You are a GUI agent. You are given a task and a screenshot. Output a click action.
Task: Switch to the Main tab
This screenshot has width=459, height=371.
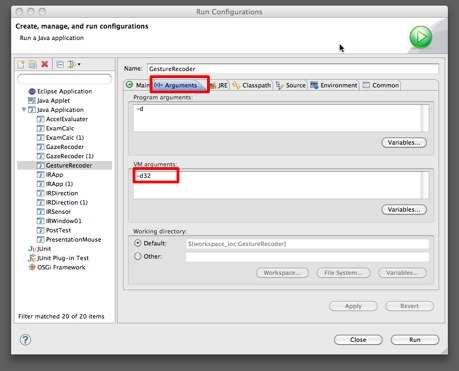tap(138, 85)
